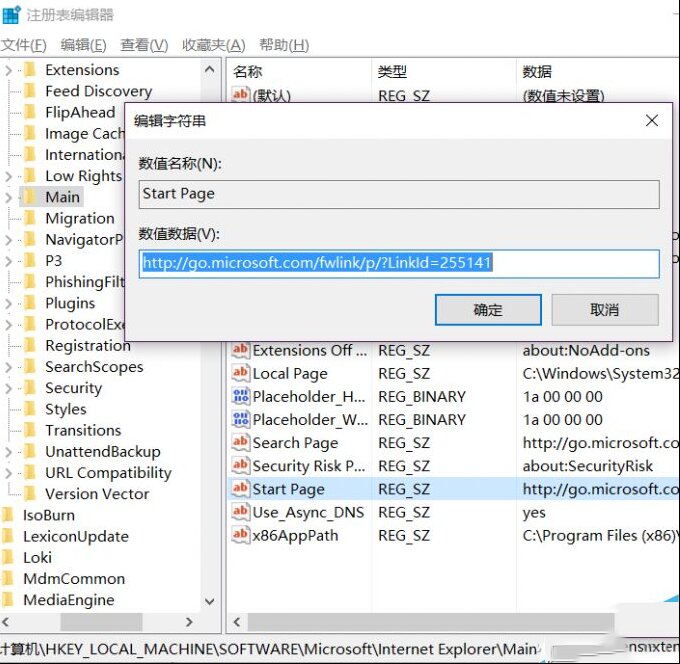
Task: Select the MdmCommon folder icon
Action: pos(8,579)
